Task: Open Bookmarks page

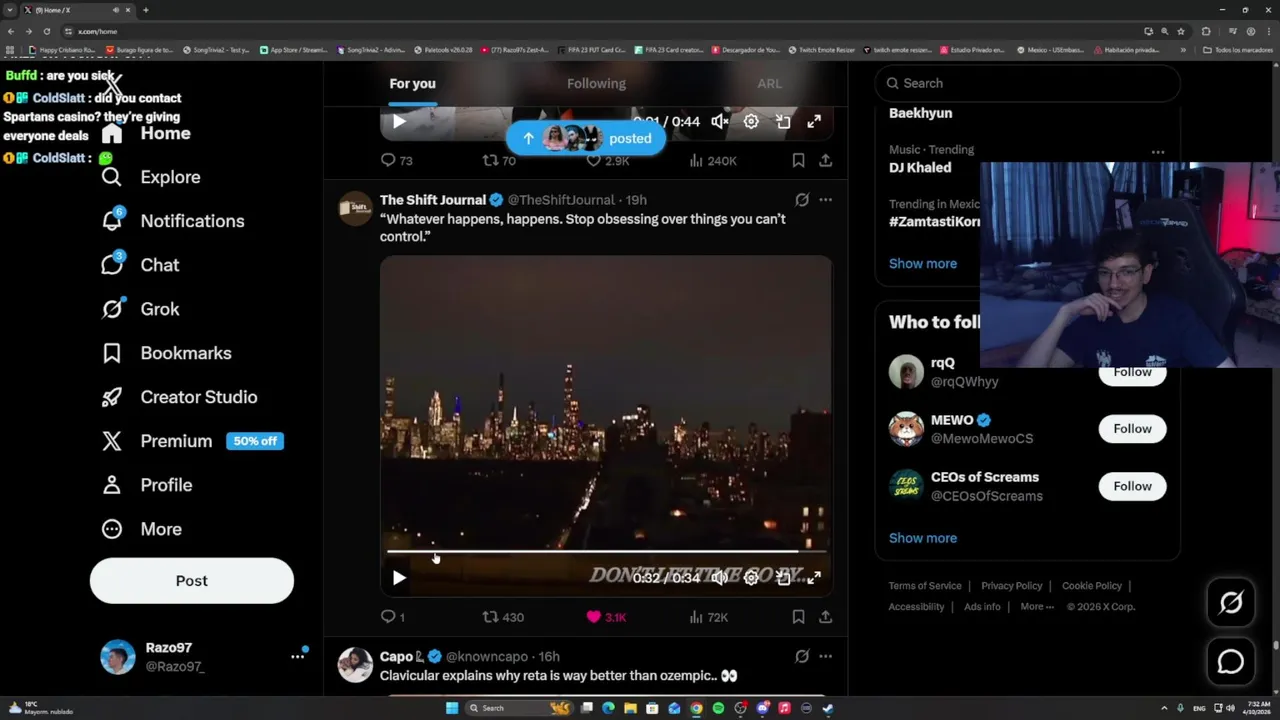Action: pos(167,353)
